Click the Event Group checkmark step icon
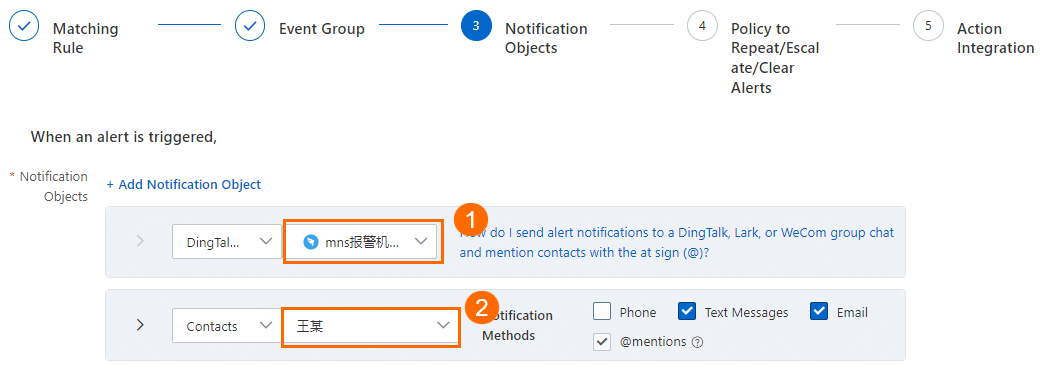This screenshot has height=365, width=1042. (x=251, y=26)
